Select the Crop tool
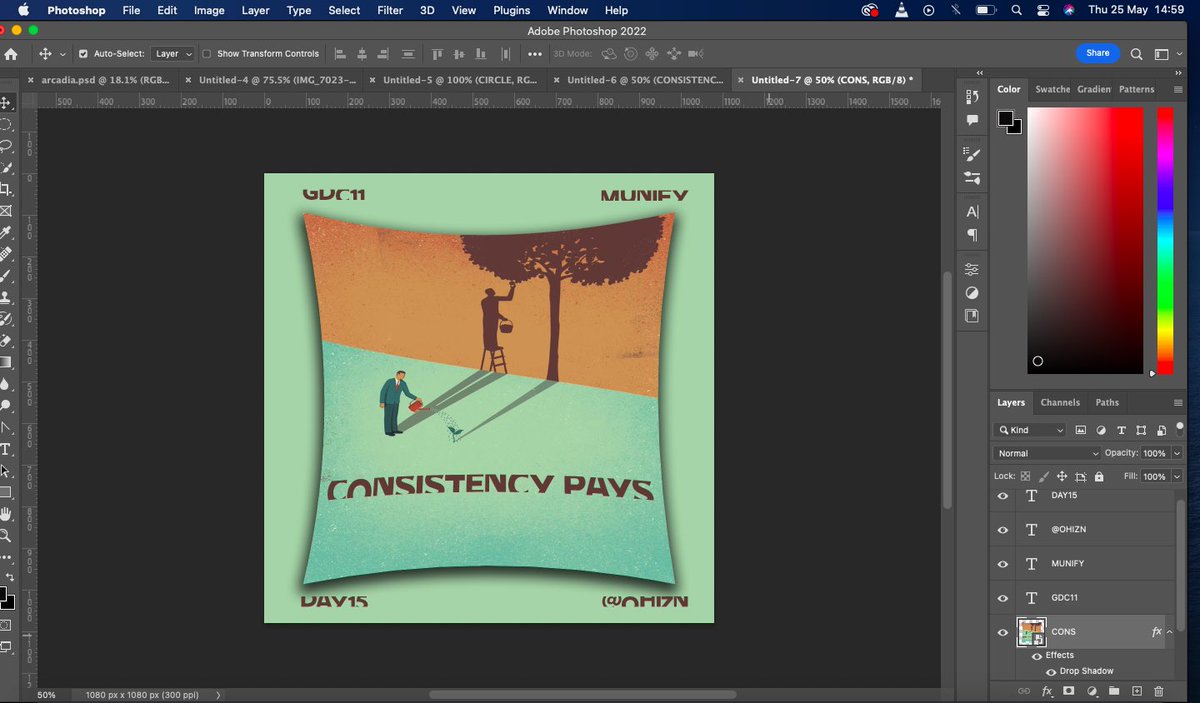1200x703 pixels. click(x=5, y=189)
